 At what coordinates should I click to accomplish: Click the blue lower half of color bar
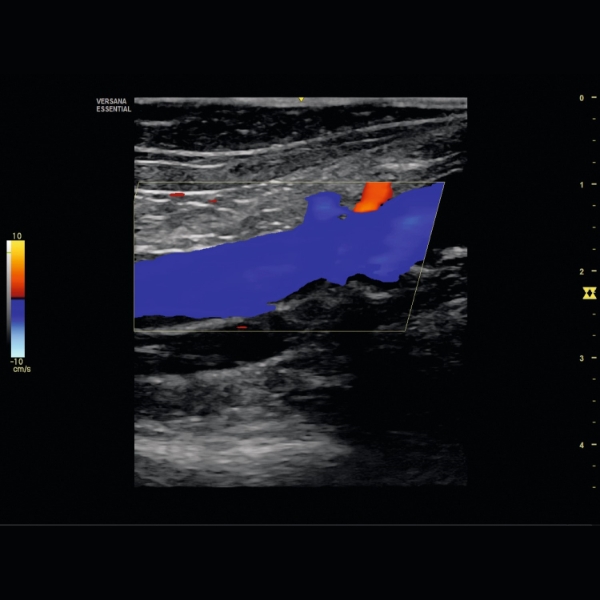tap(18, 326)
